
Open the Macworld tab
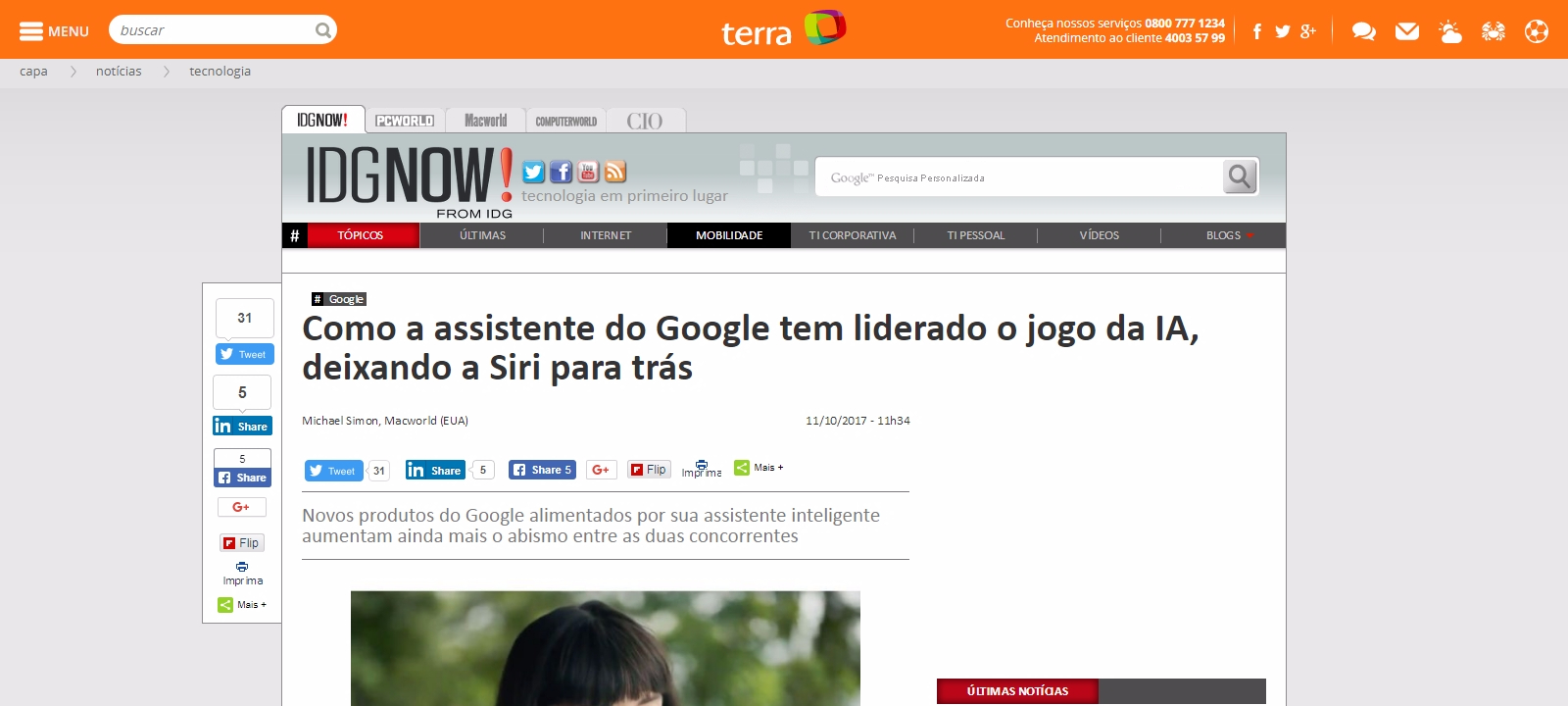(486, 121)
